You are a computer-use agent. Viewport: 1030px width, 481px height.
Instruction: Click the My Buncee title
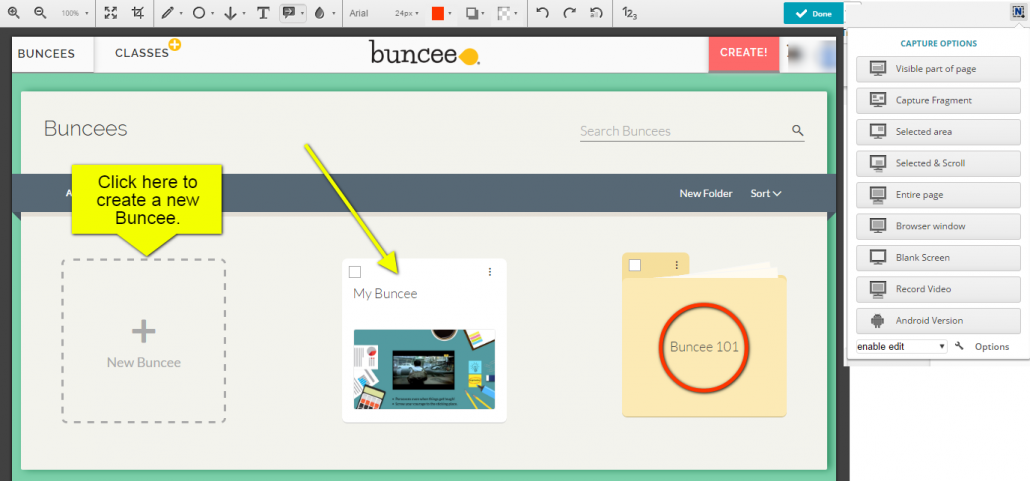[x=385, y=294]
